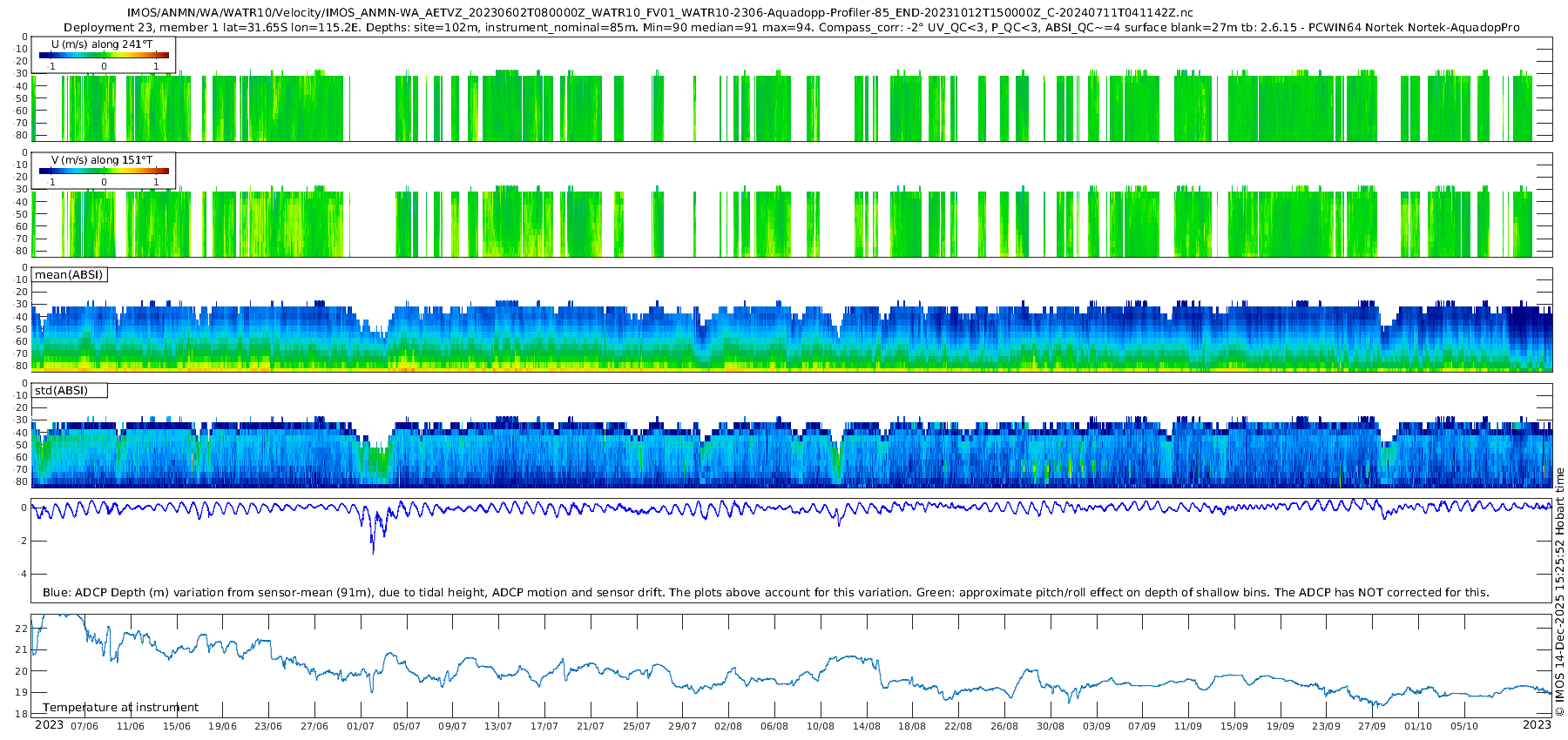Click the U velocity colorbar
The width and height of the screenshot is (1568, 740).
pos(104,56)
